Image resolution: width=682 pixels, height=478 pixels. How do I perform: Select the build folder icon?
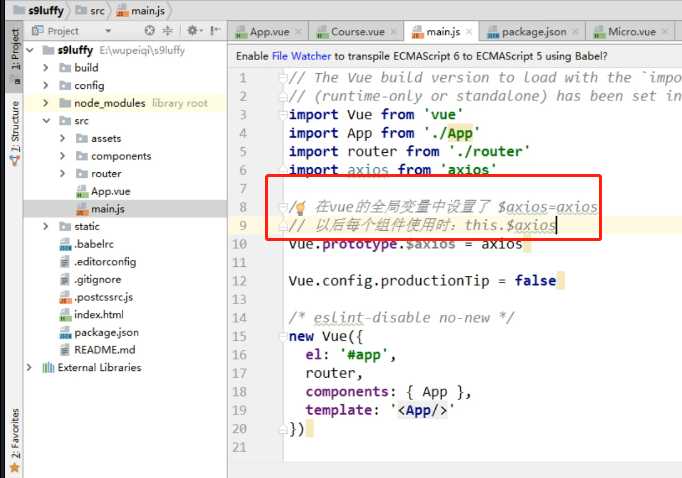pos(65,67)
